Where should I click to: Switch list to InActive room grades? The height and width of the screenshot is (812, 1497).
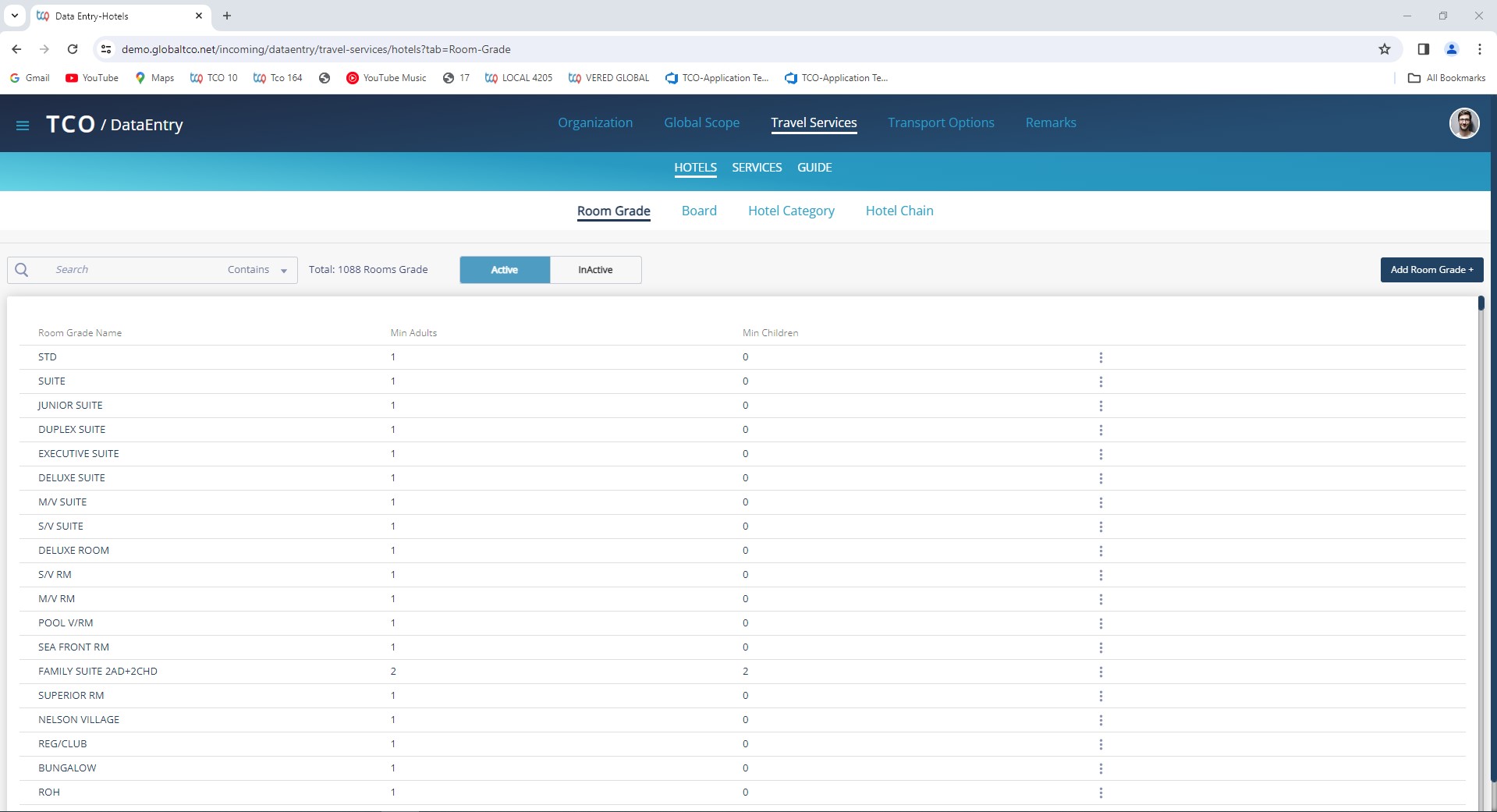(595, 270)
